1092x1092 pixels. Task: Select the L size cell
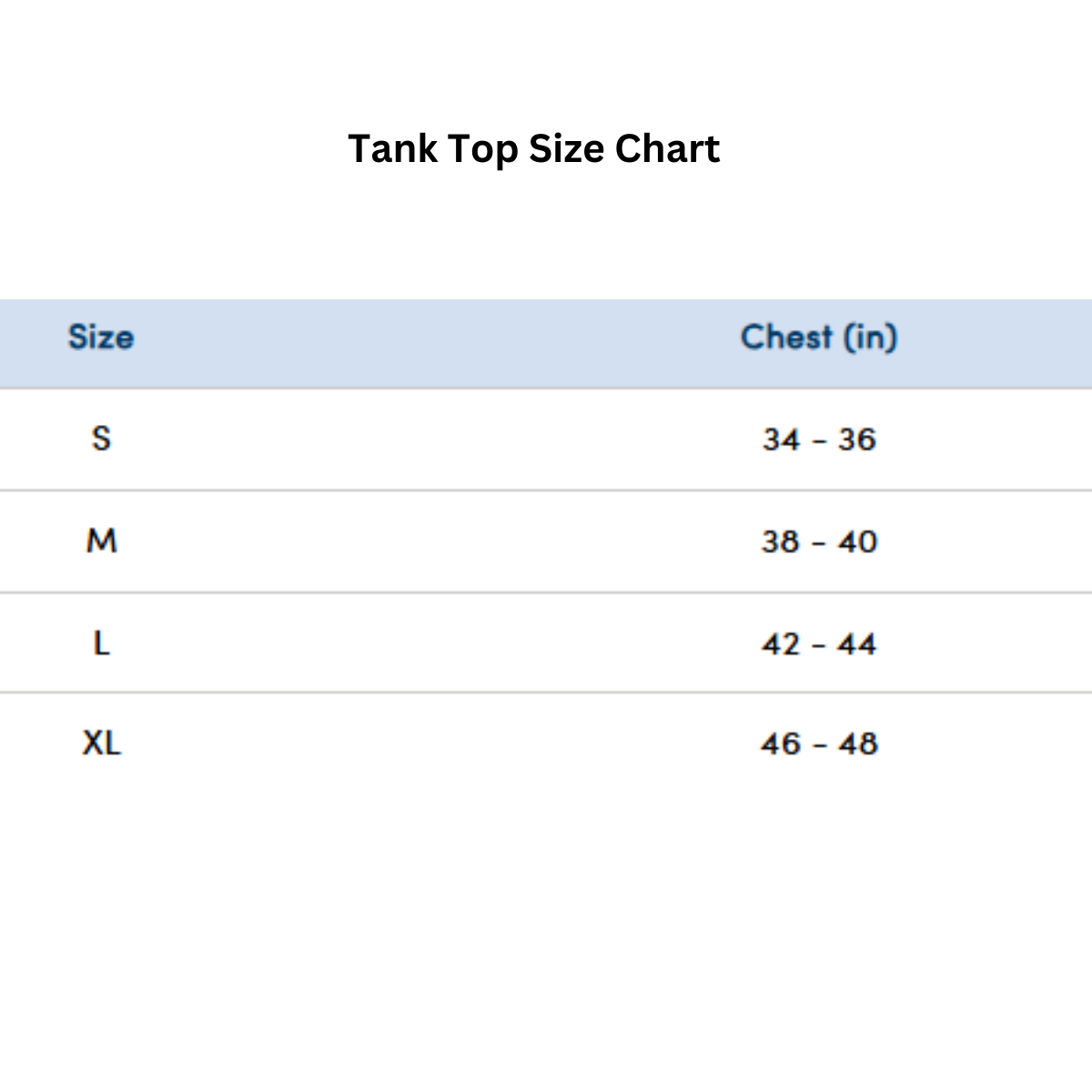[101, 644]
